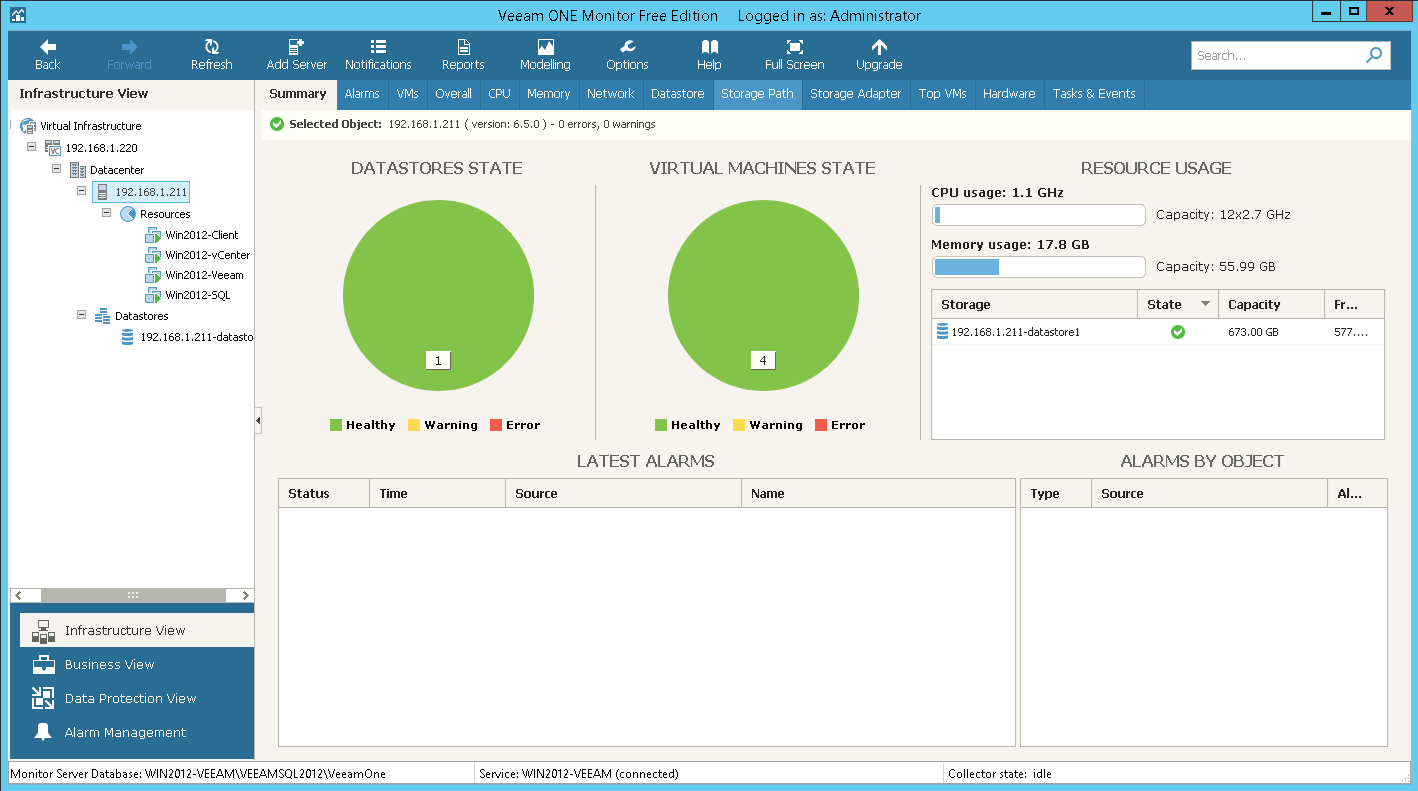Collapse the Datastores node expander
This screenshot has height=791, width=1418.
tap(82, 315)
